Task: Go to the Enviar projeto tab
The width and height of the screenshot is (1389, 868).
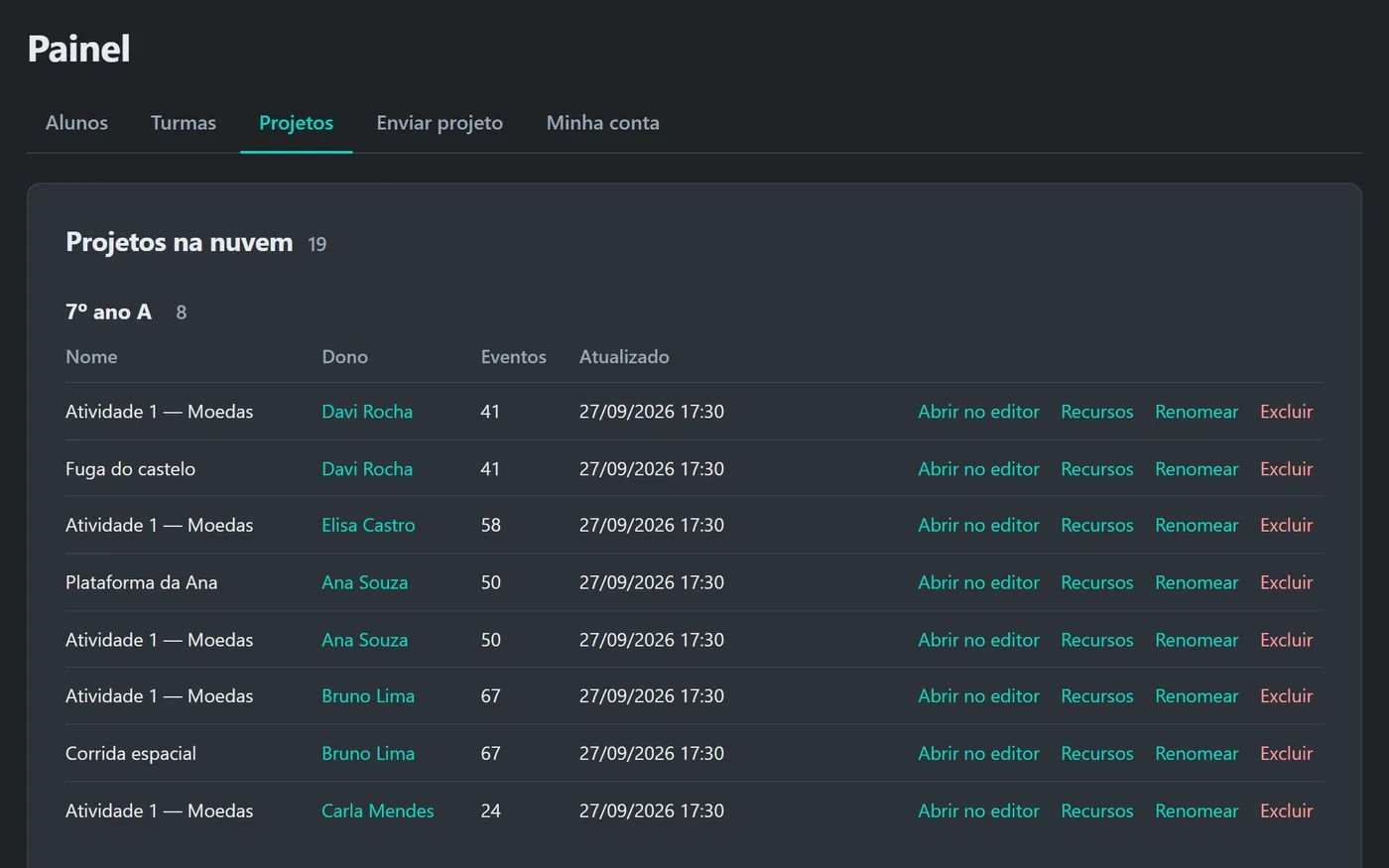Action: 440,123
